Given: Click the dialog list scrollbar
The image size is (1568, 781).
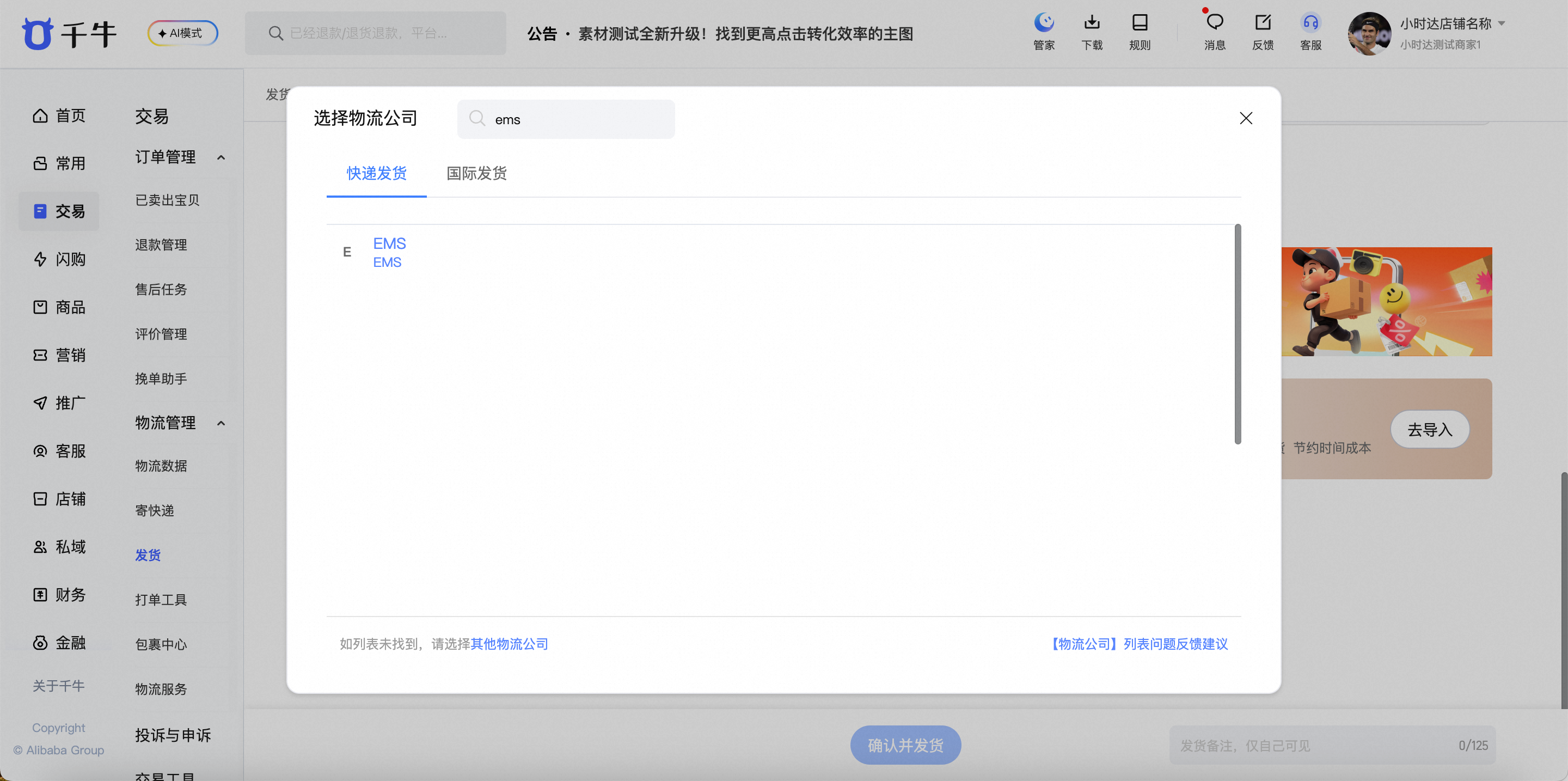Looking at the screenshot, I should click(x=1238, y=335).
